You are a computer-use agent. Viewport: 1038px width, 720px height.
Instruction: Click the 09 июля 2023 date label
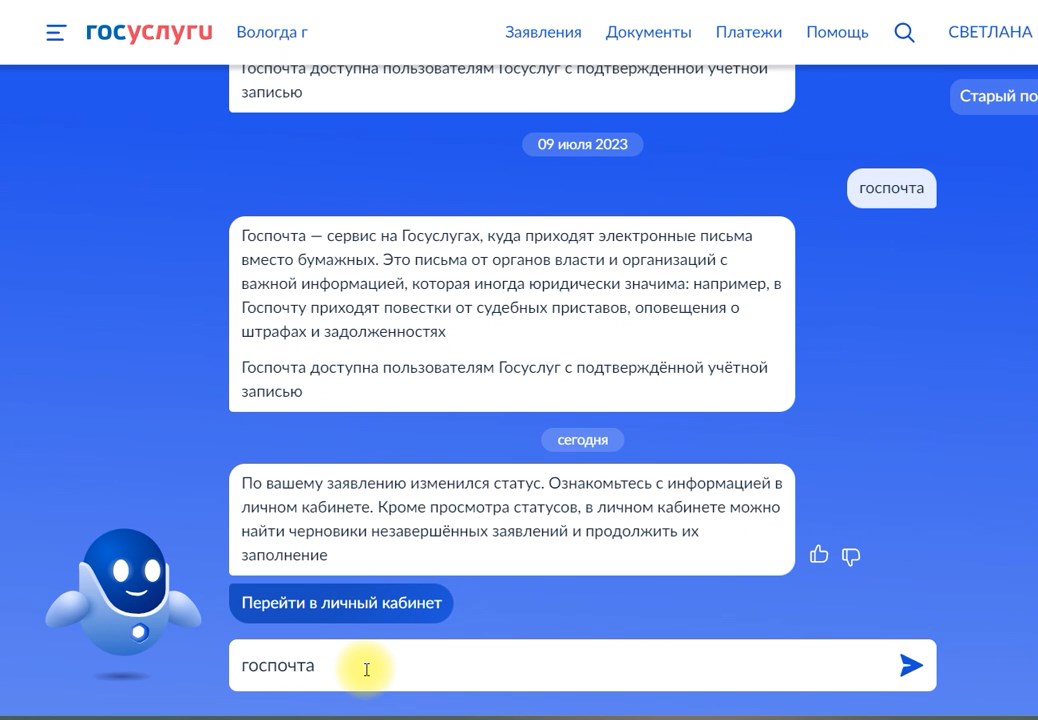point(582,144)
